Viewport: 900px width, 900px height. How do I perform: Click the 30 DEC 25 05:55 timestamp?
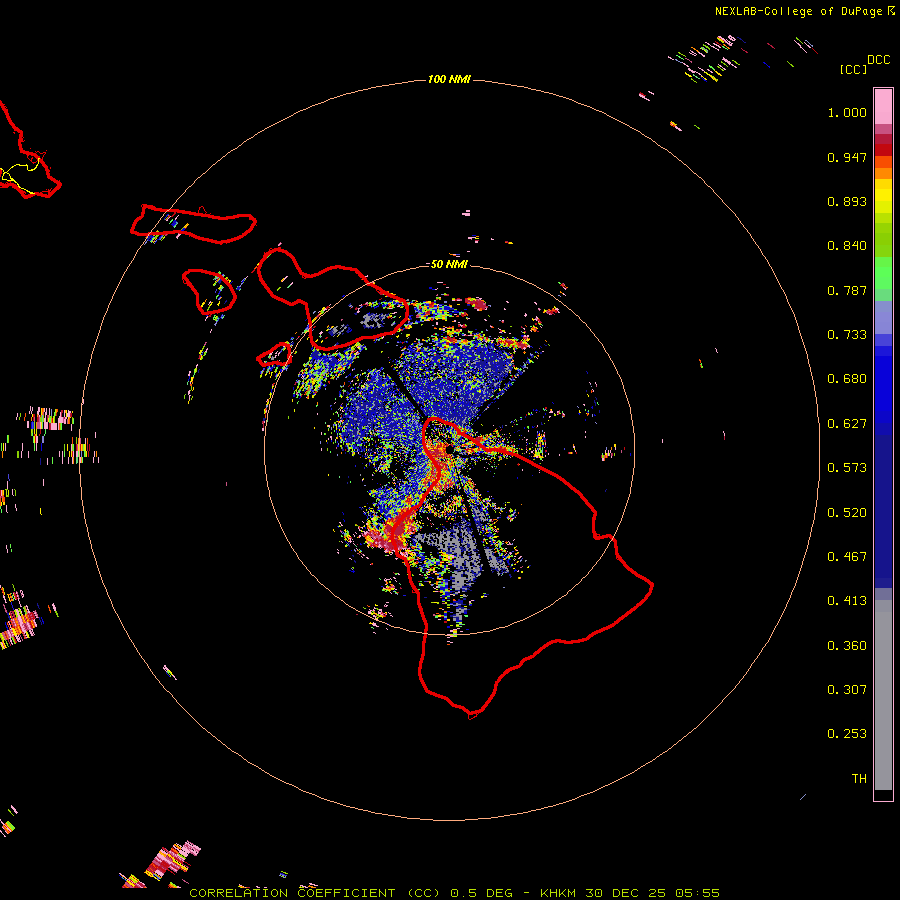point(653,893)
